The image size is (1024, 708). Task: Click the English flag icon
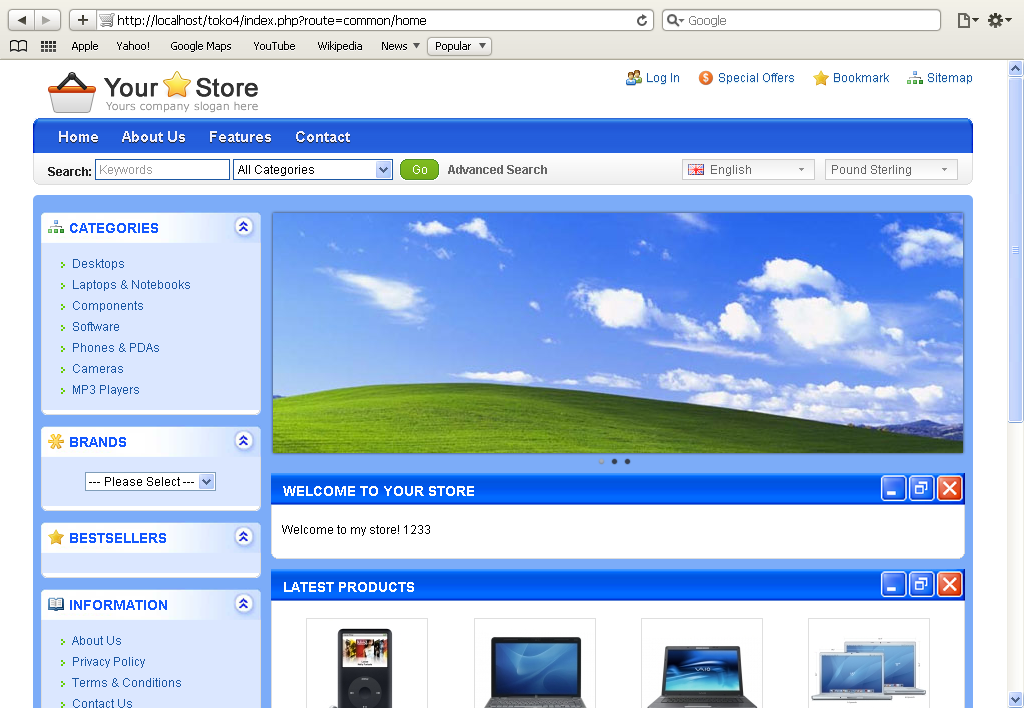[x=696, y=170]
